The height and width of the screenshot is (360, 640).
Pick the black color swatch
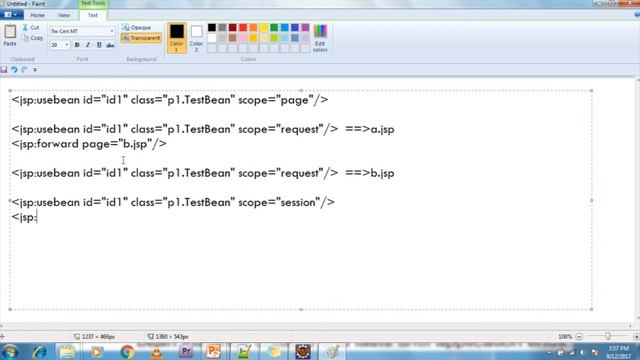click(212, 27)
